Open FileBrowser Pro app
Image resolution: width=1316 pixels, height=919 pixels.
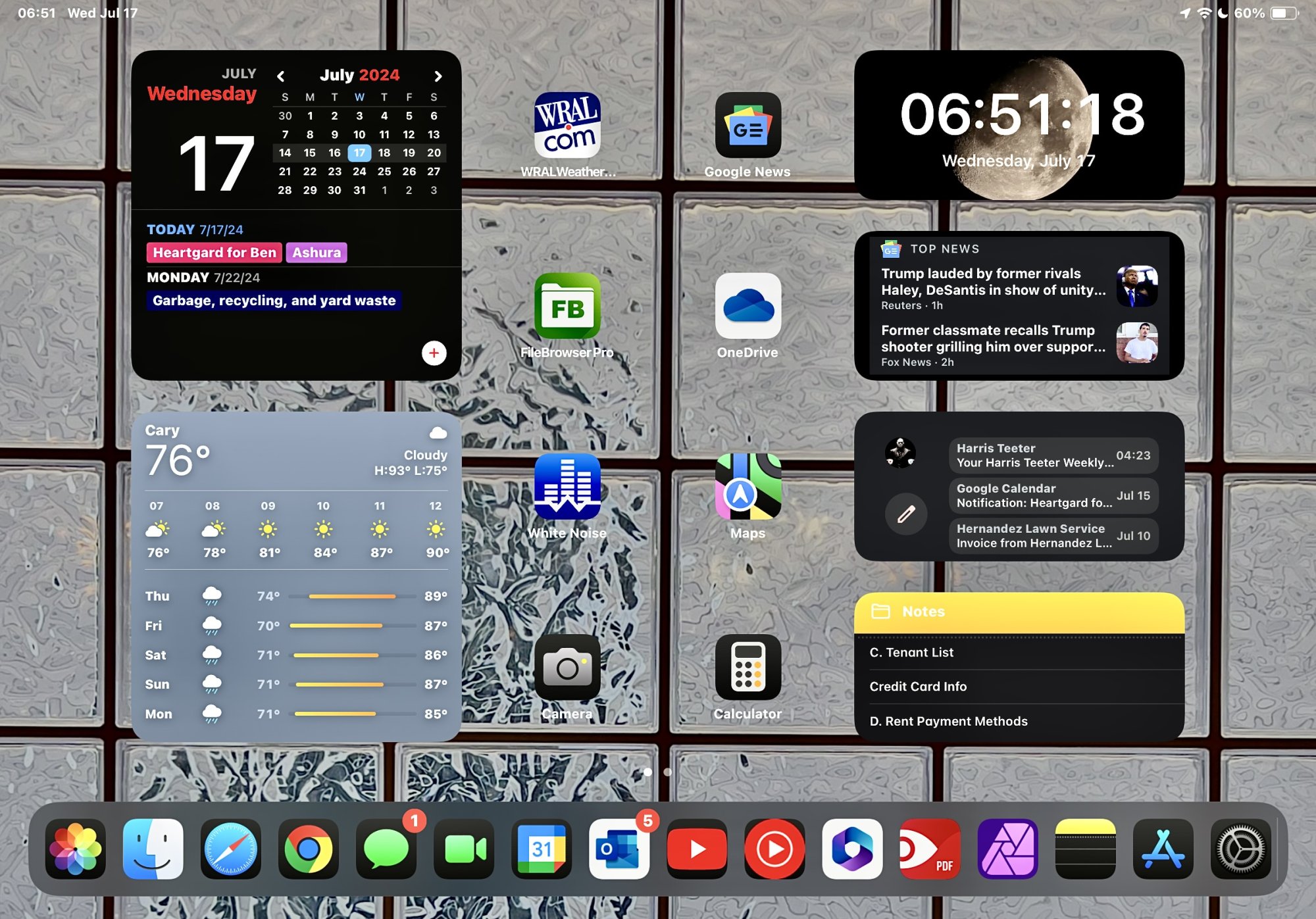coord(567,306)
